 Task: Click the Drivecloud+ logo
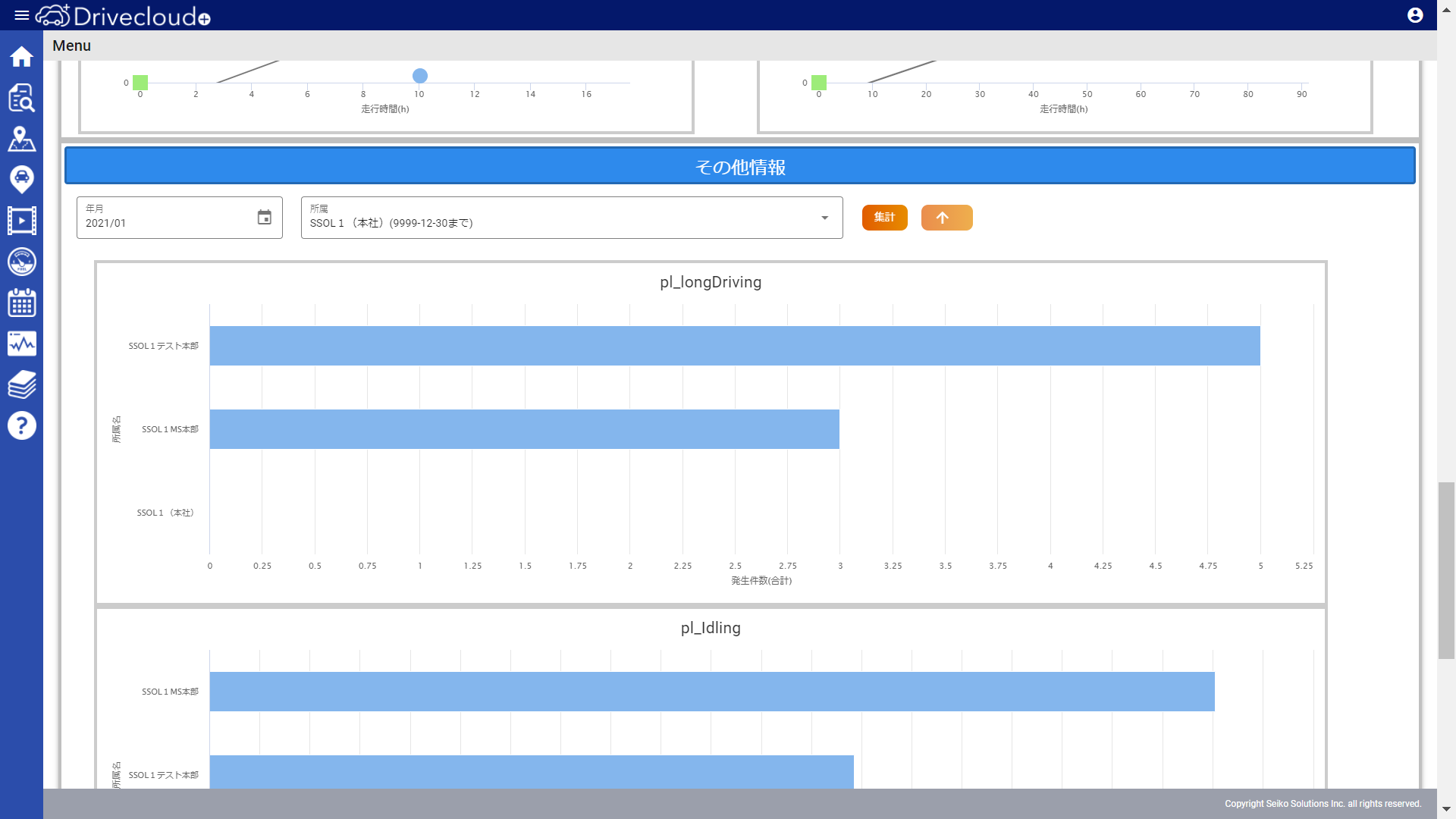pos(124,15)
